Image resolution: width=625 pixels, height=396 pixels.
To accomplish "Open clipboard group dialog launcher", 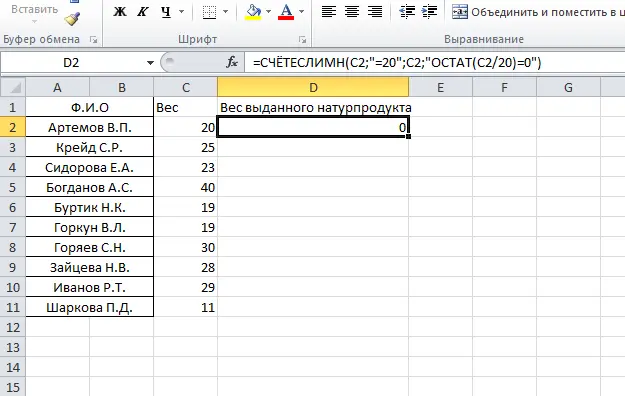I will (93, 39).
